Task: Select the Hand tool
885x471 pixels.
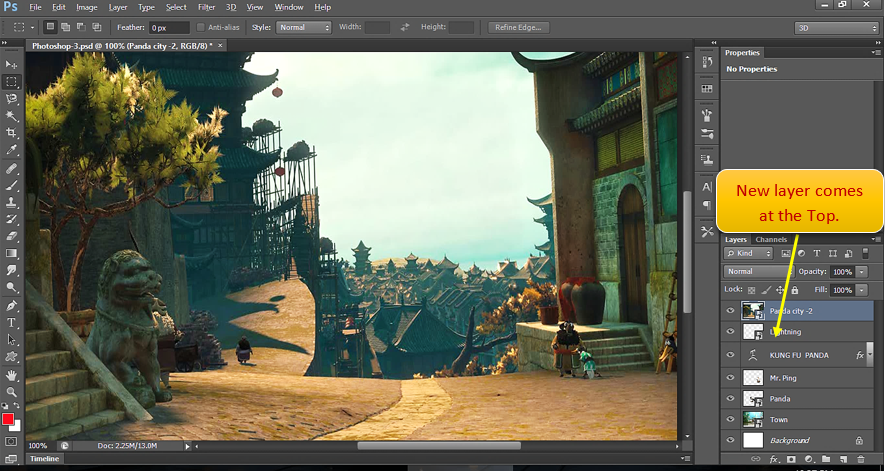Action: pos(11,375)
